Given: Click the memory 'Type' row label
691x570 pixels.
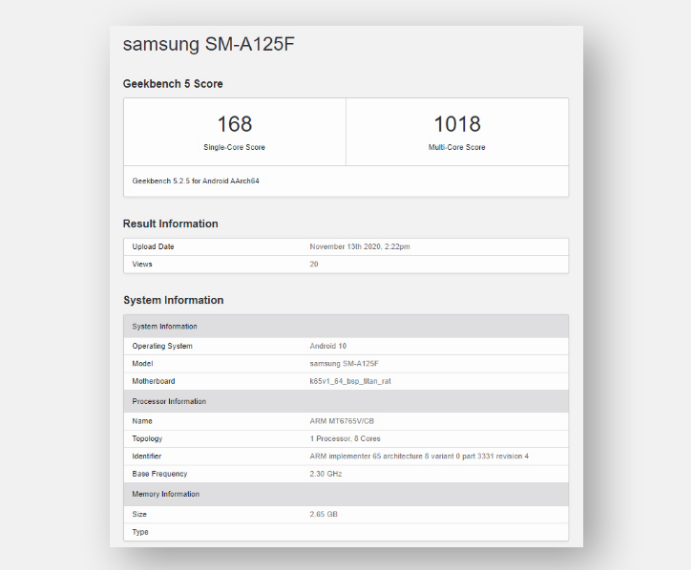Looking at the screenshot, I should [140, 532].
